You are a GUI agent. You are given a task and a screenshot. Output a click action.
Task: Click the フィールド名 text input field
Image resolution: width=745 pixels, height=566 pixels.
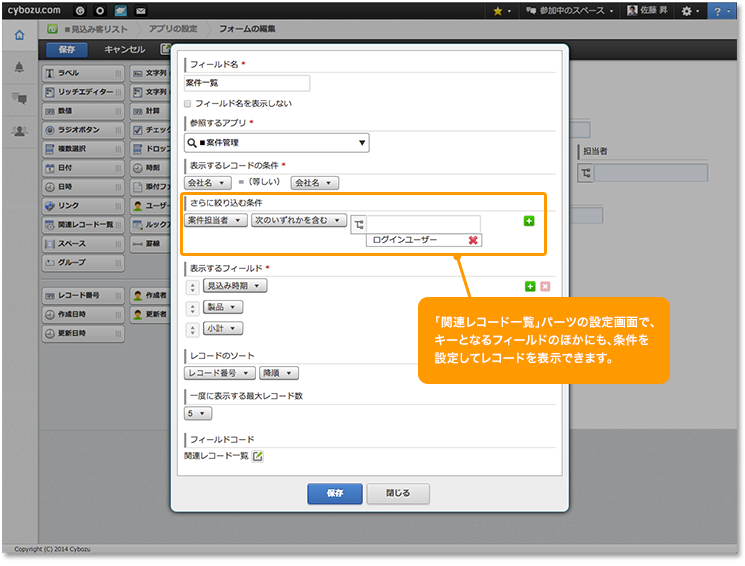tap(247, 84)
